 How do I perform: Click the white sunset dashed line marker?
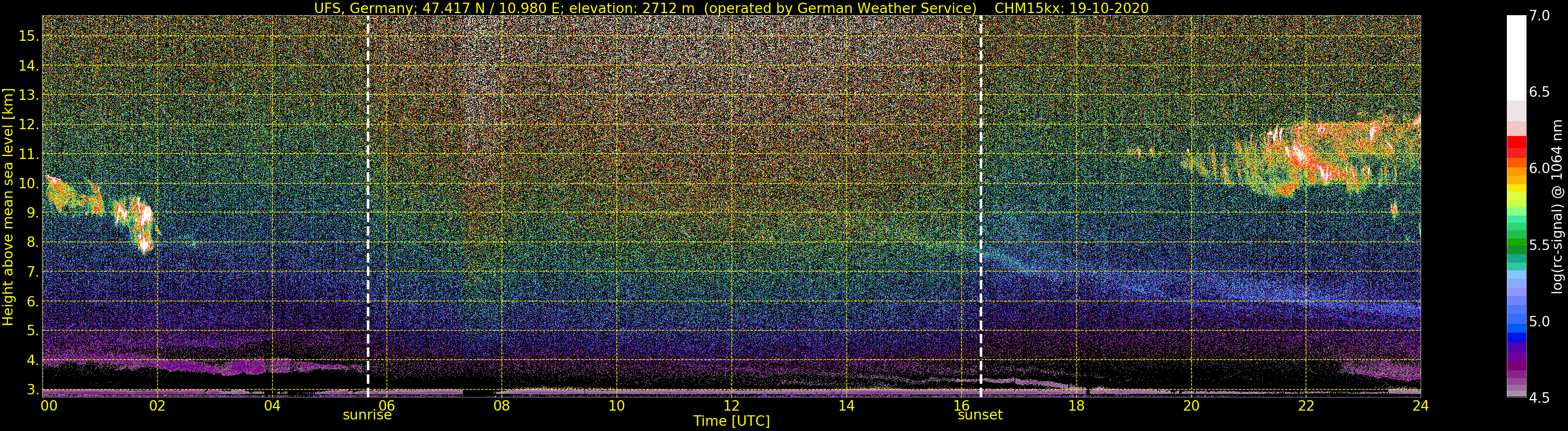pos(981,206)
